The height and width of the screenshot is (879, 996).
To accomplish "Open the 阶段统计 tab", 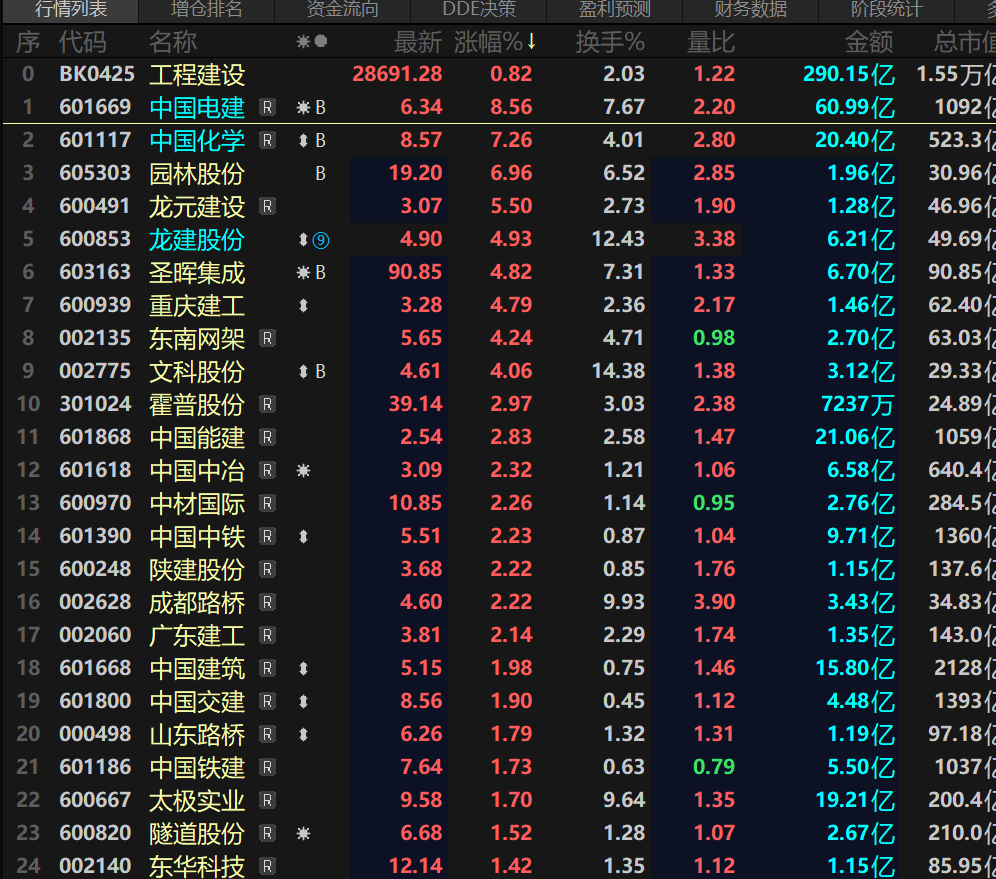I will 886,9.
